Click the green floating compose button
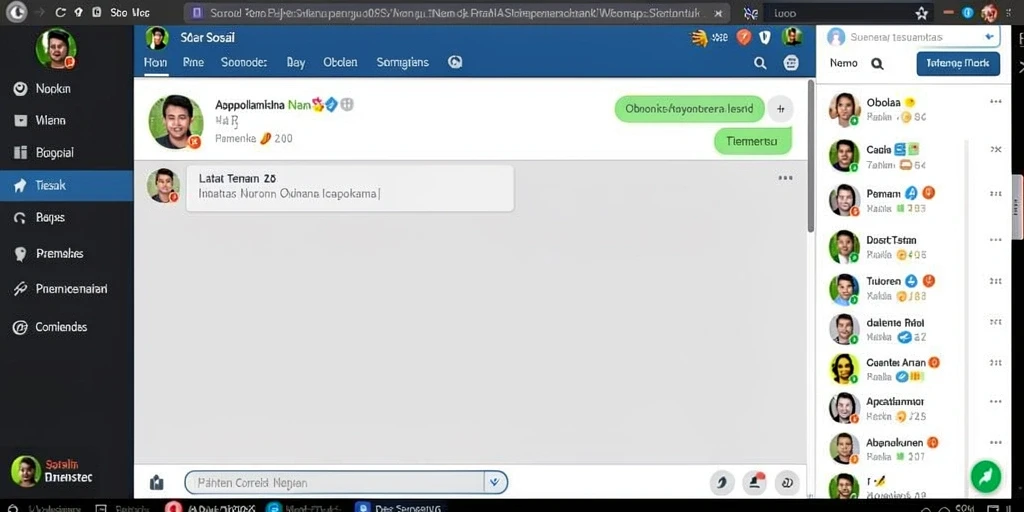1024x512 pixels. tap(985, 476)
